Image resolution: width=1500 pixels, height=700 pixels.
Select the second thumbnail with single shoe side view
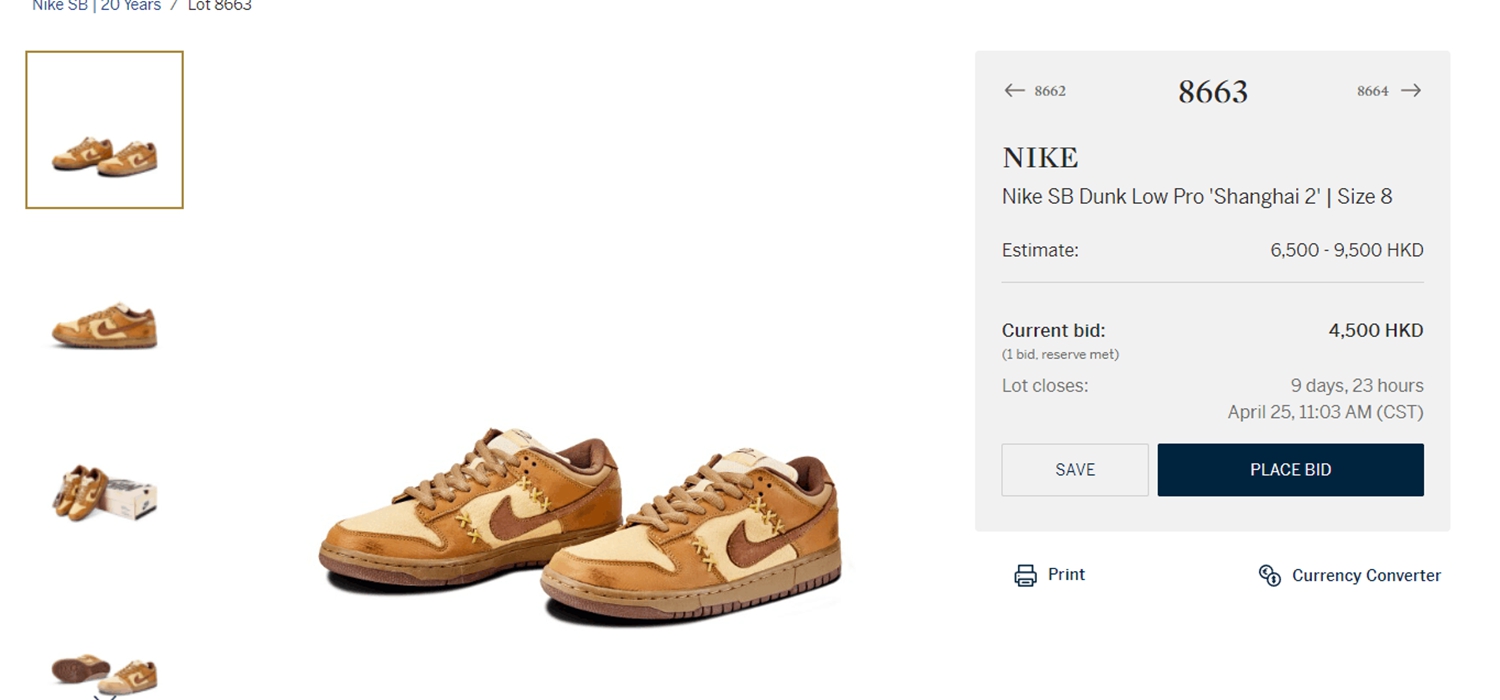(105, 323)
